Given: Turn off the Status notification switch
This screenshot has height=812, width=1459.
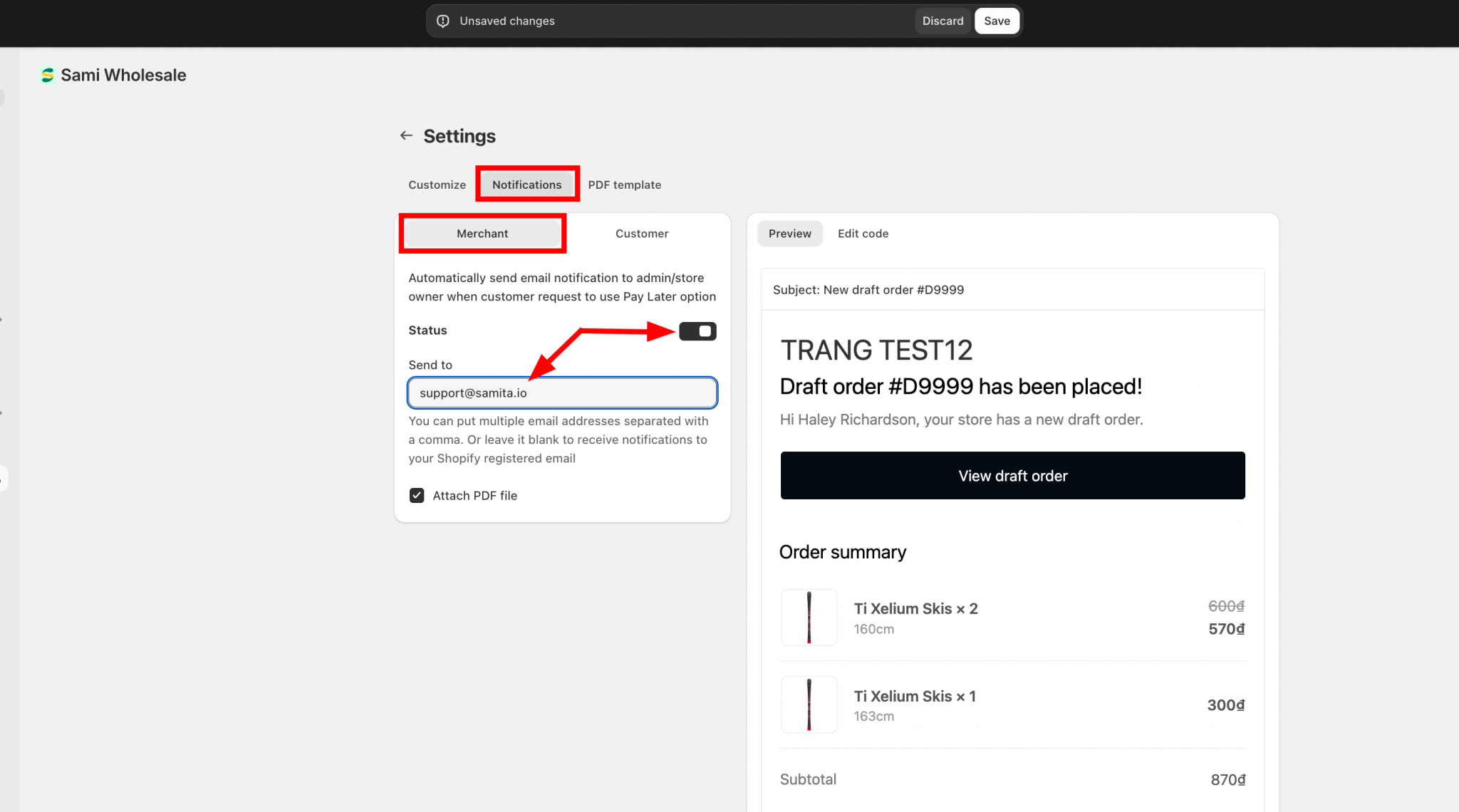Looking at the screenshot, I should tap(697, 331).
